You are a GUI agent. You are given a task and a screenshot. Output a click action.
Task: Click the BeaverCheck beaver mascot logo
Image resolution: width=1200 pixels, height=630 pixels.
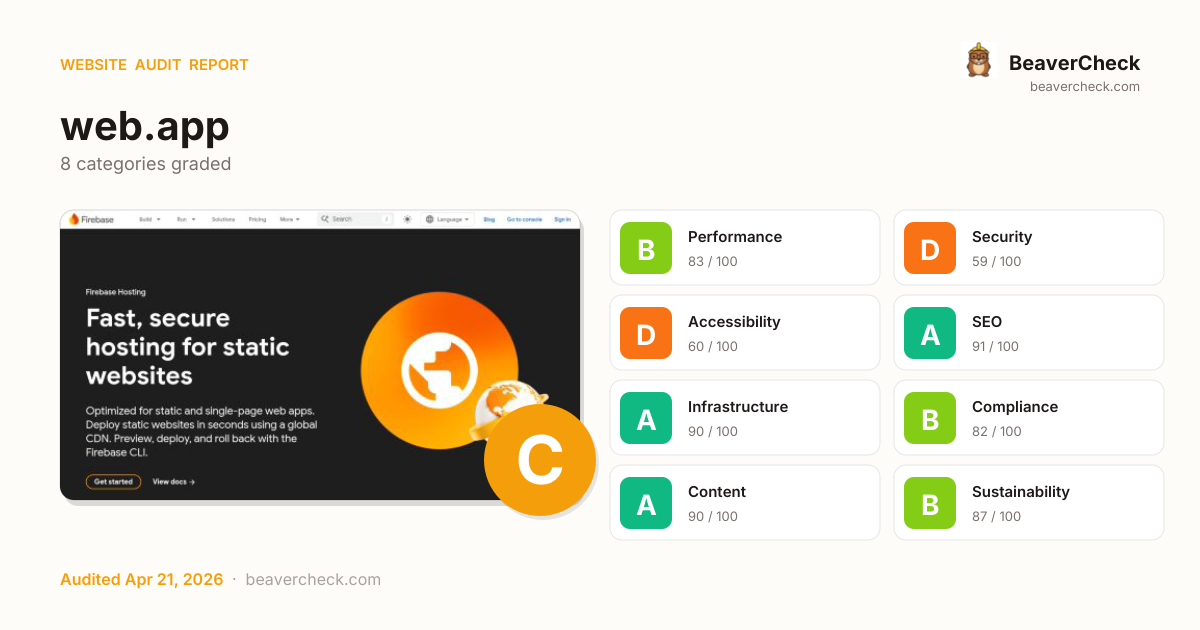point(978,61)
